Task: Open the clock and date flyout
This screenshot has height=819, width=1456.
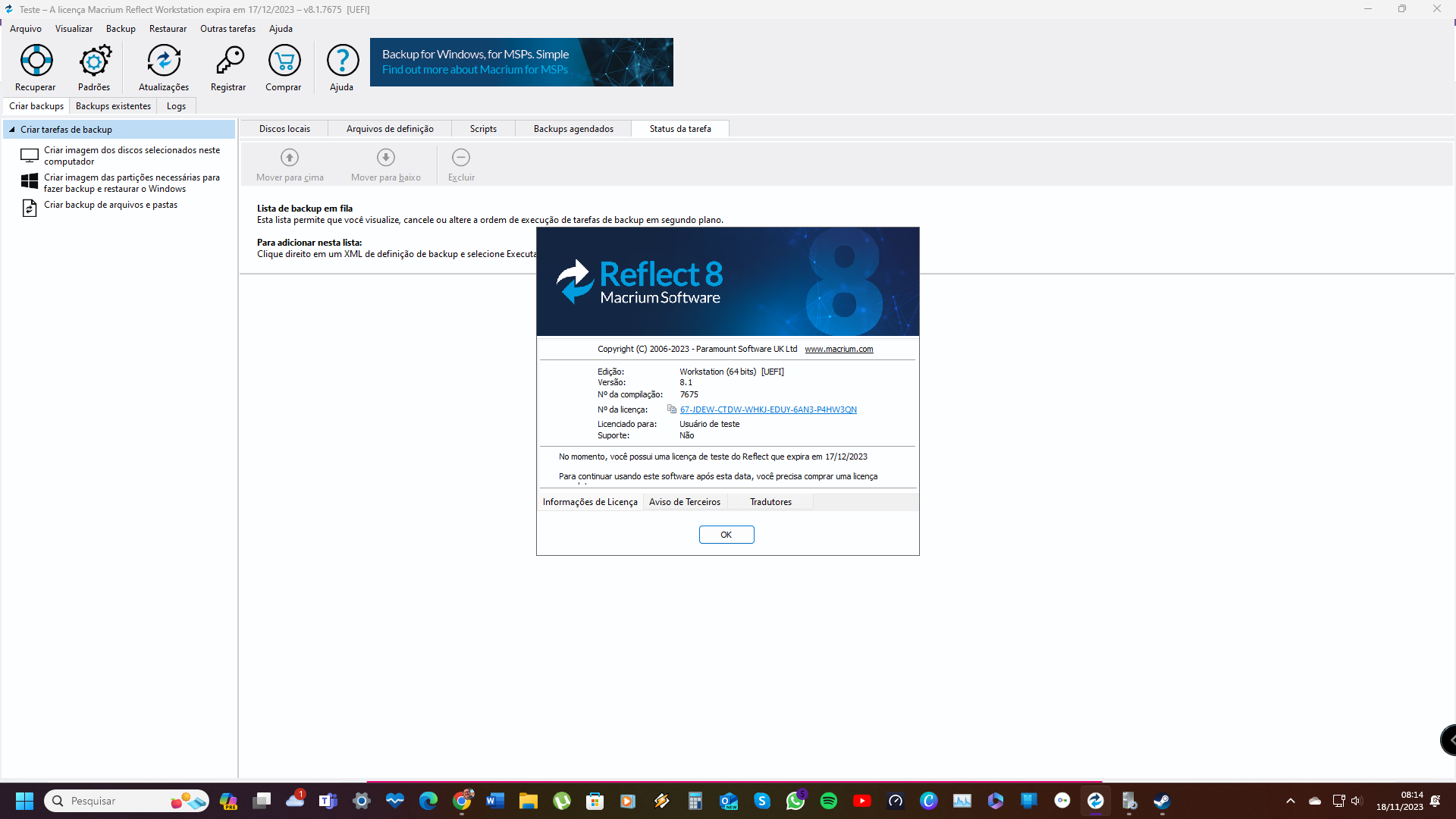Action: (x=1400, y=801)
